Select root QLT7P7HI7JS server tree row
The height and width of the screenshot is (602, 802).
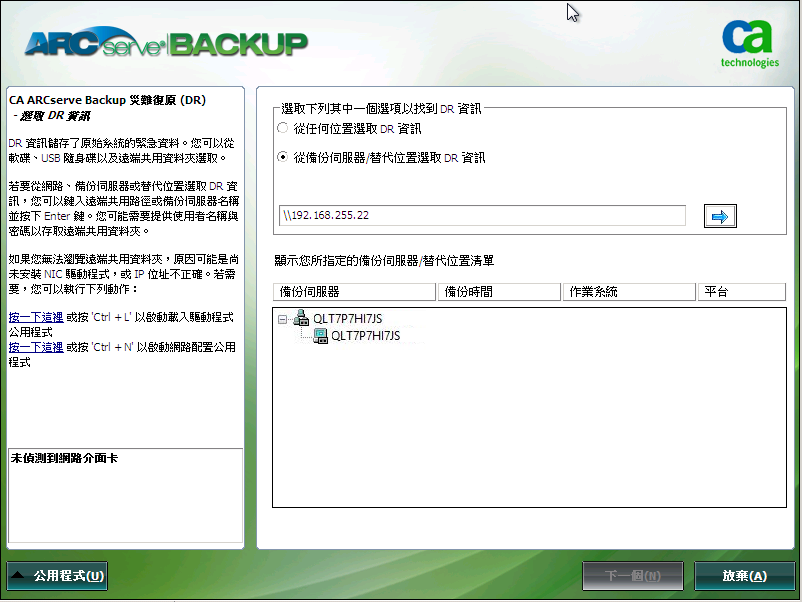tap(347, 319)
